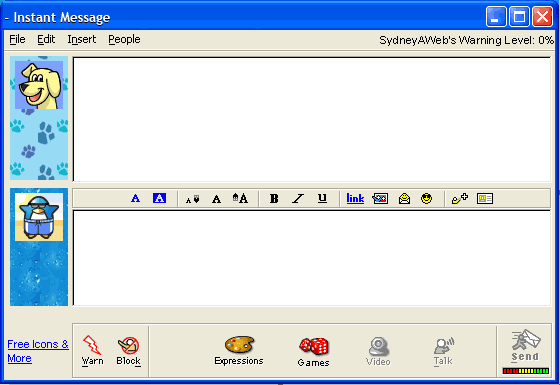Screen dimensions: 560x385
Task: Warn the buddy with lightning icon
Action: [92, 350]
